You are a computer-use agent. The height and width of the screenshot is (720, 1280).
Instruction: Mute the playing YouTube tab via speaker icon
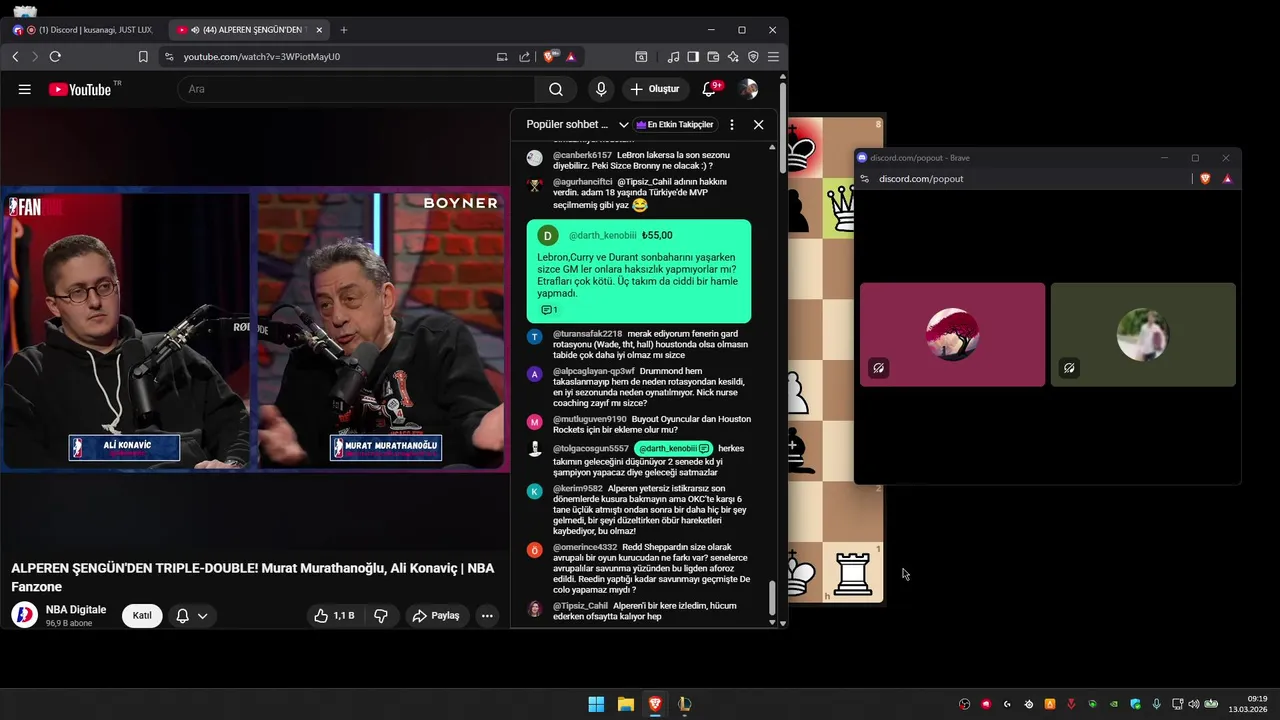tap(194, 30)
